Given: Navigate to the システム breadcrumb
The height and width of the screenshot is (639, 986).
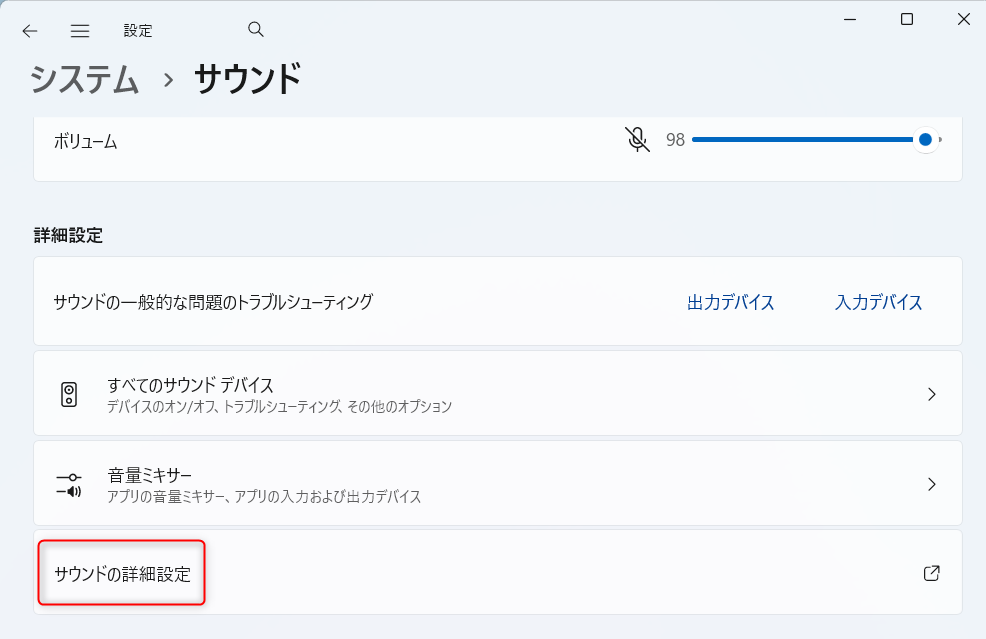Looking at the screenshot, I should [84, 79].
